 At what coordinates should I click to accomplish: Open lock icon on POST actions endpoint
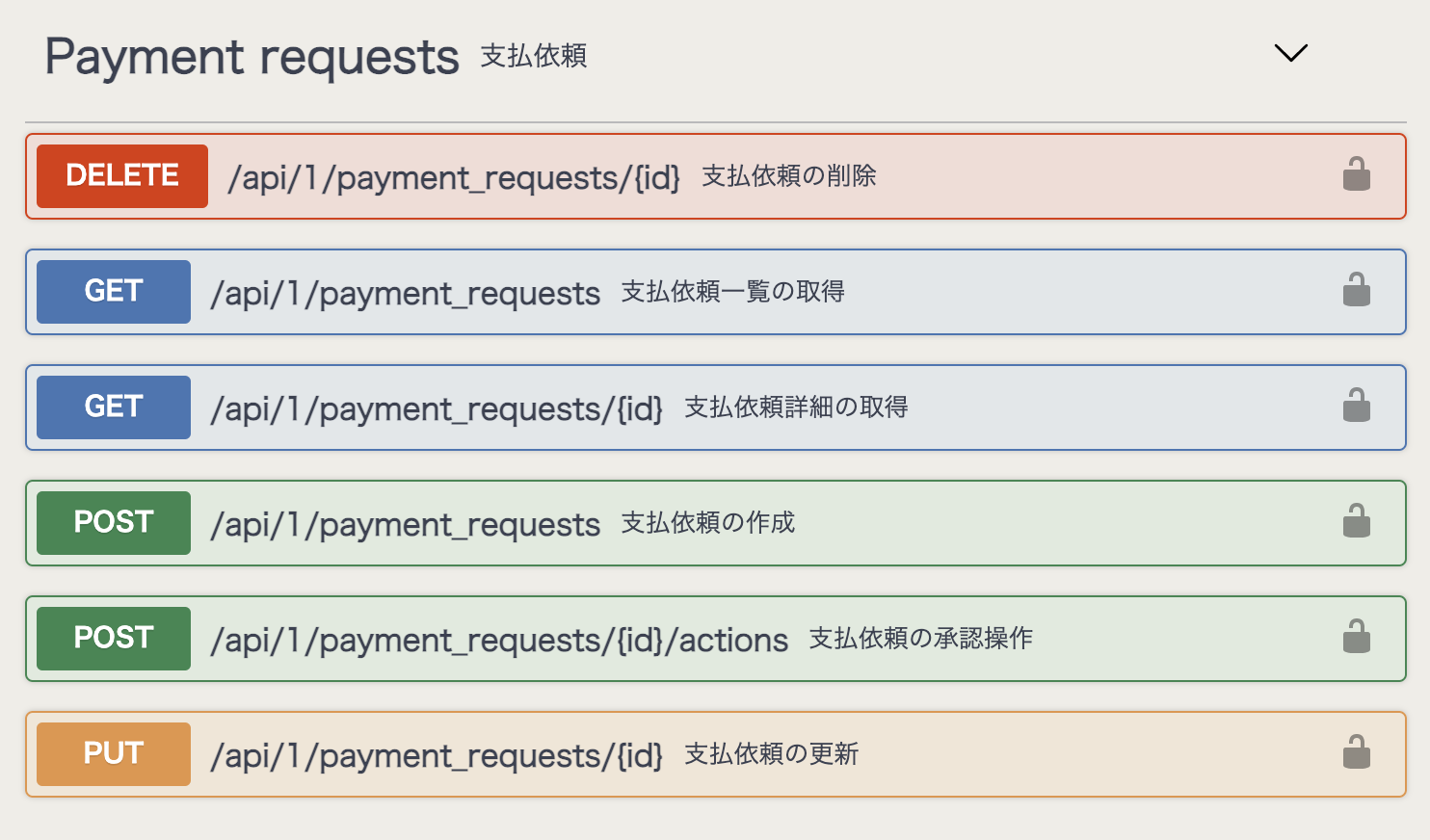pos(1356,638)
